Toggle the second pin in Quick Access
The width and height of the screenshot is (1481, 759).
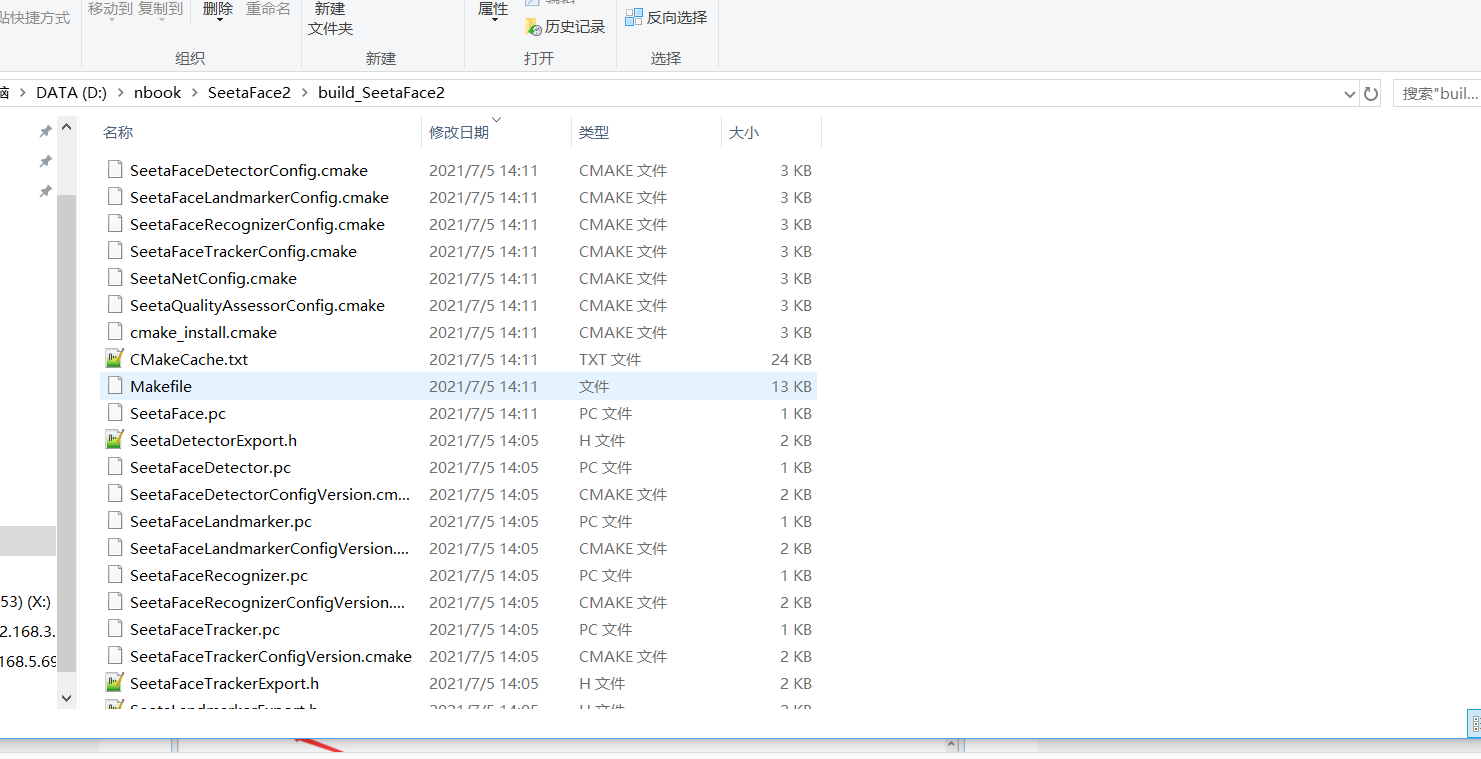pyautogui.click(x=44, y=161)
